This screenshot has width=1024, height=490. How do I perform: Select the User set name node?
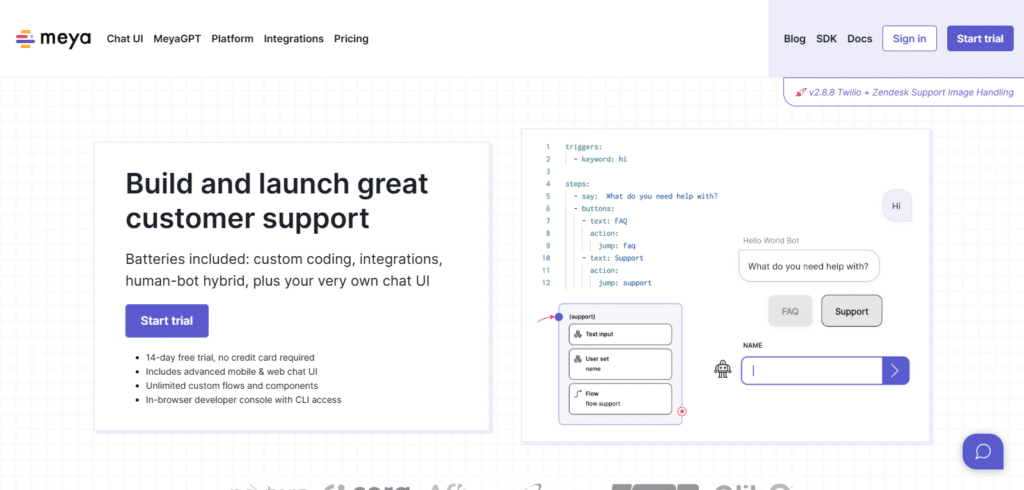(x=620, y=364)
